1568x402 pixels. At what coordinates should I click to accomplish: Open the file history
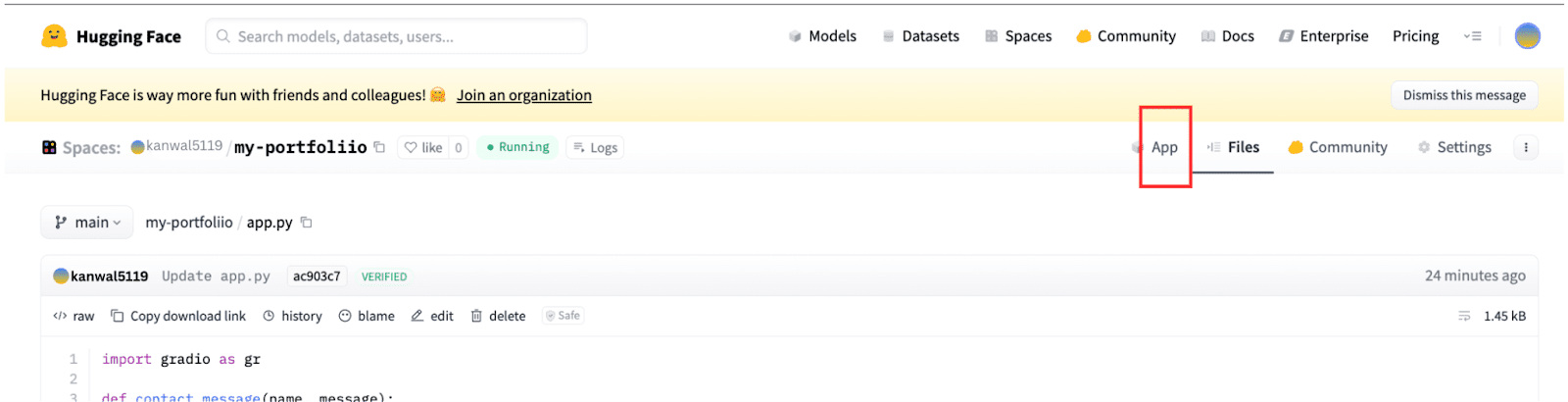coord(293,316)
